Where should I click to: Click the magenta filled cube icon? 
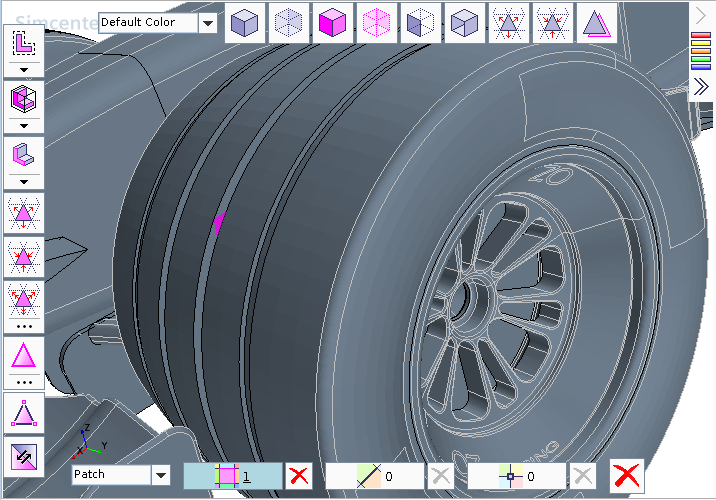click(331, 22)
